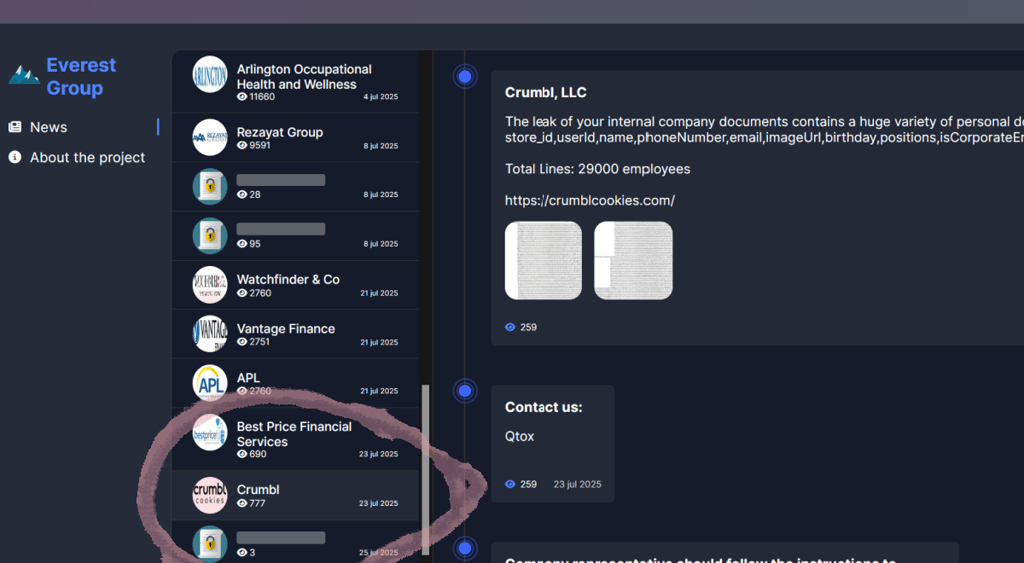Click the newspaper icon beside News
The height and width of the screenshot is (563, 1024).
(14, 127)
